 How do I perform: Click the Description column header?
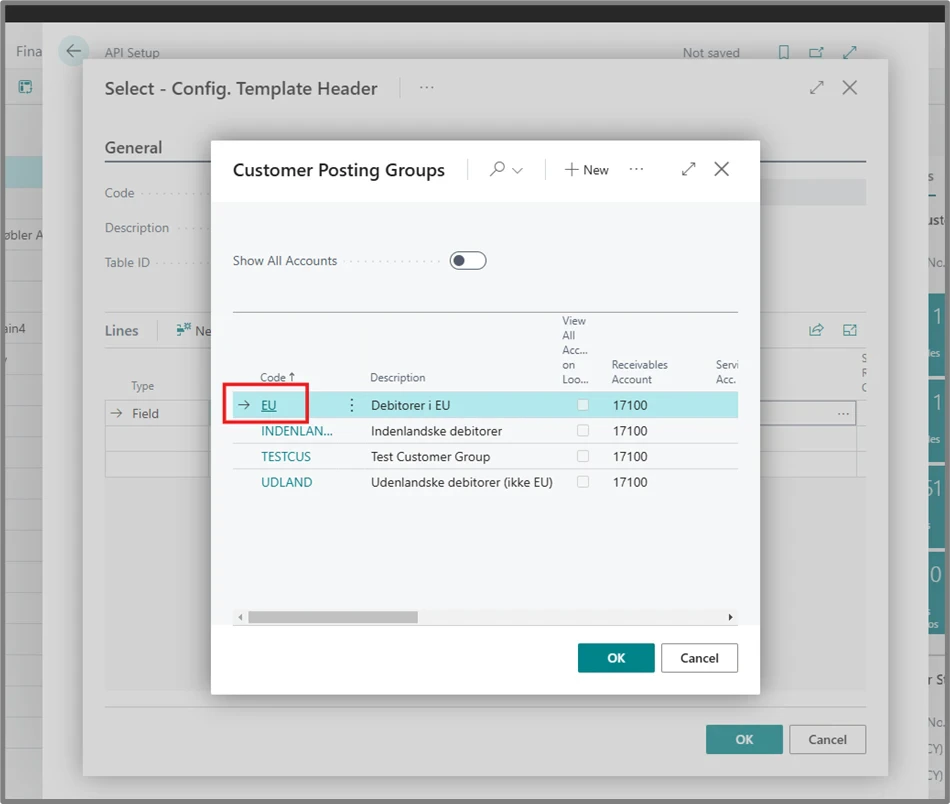coord(397,377)
